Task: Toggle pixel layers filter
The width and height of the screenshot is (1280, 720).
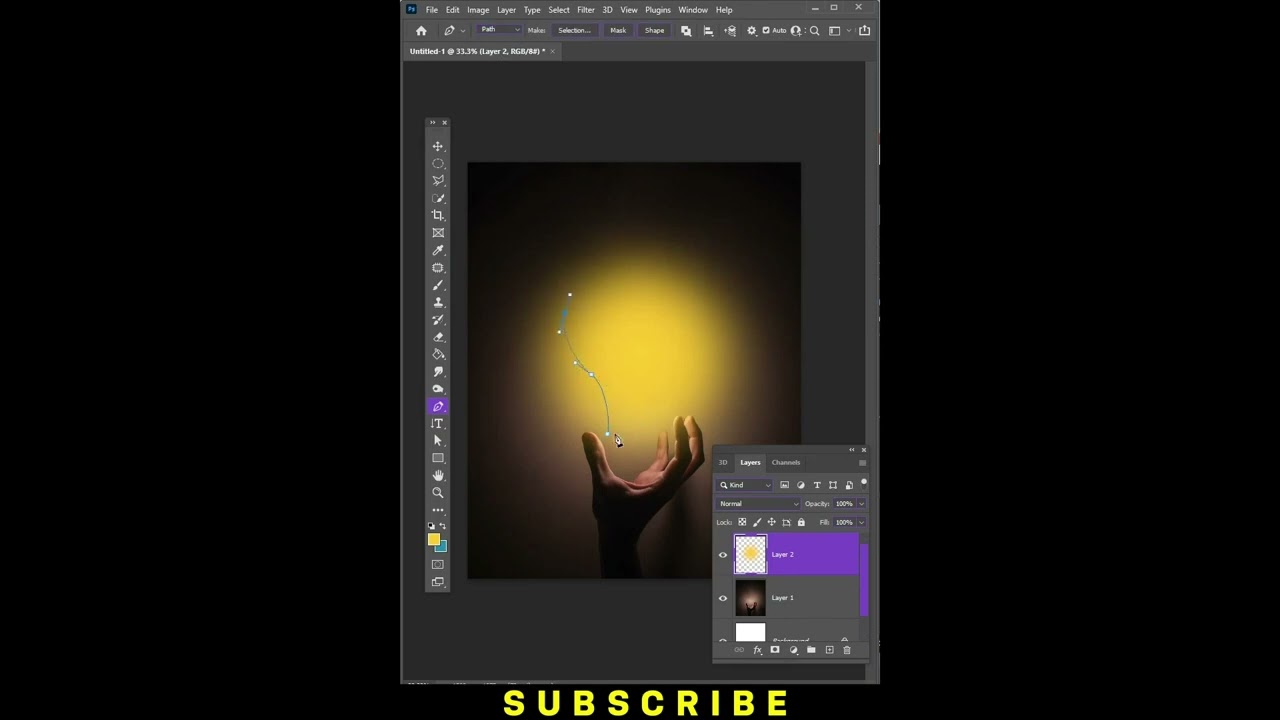Action: (784, 485)
